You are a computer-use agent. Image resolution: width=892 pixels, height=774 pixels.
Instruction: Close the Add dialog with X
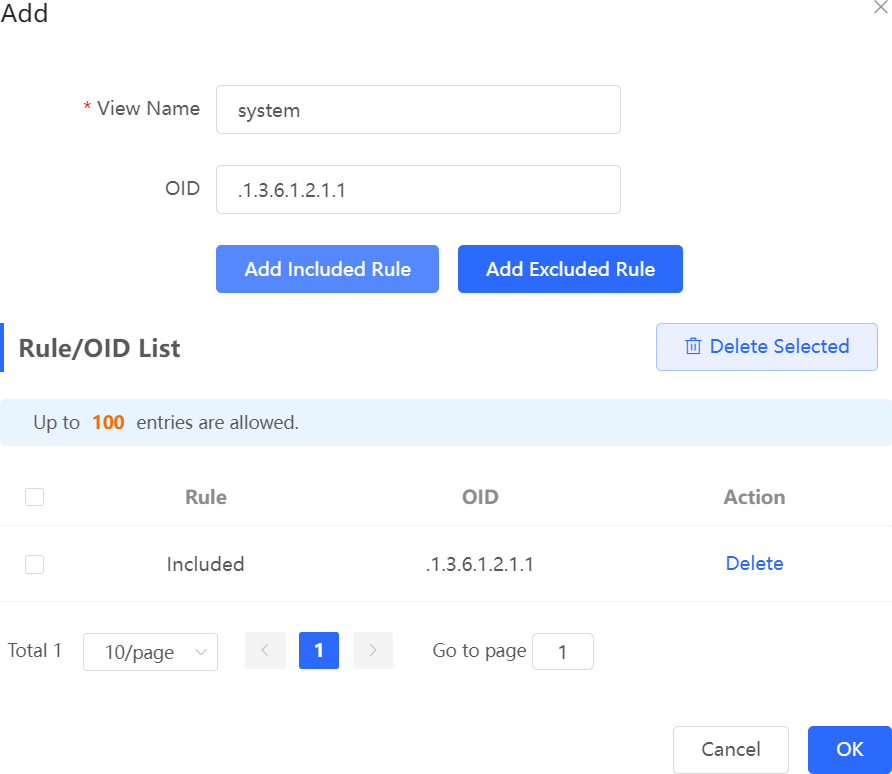tap(880, 7)
